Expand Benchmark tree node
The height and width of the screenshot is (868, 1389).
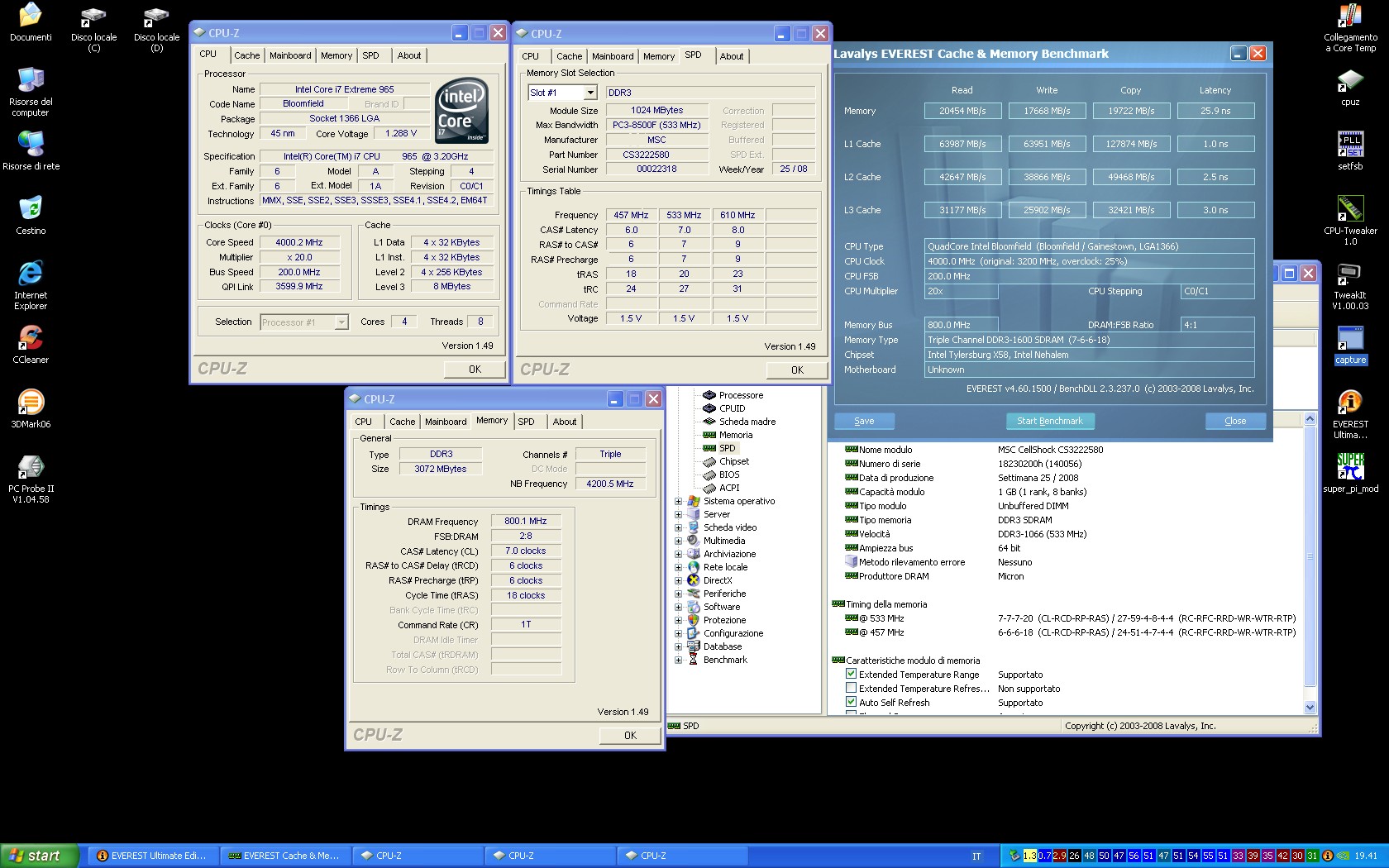point(678,660)
